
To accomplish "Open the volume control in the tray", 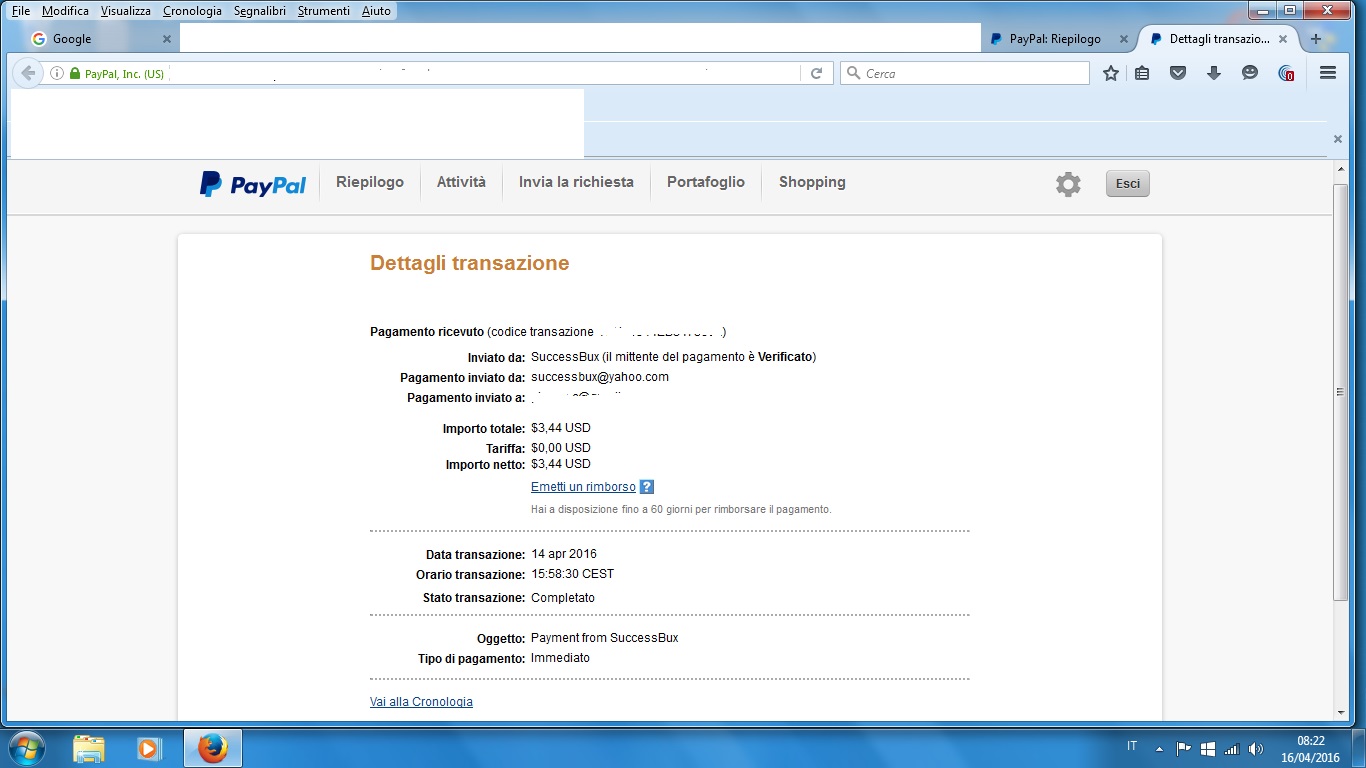I will point(1256,748).
